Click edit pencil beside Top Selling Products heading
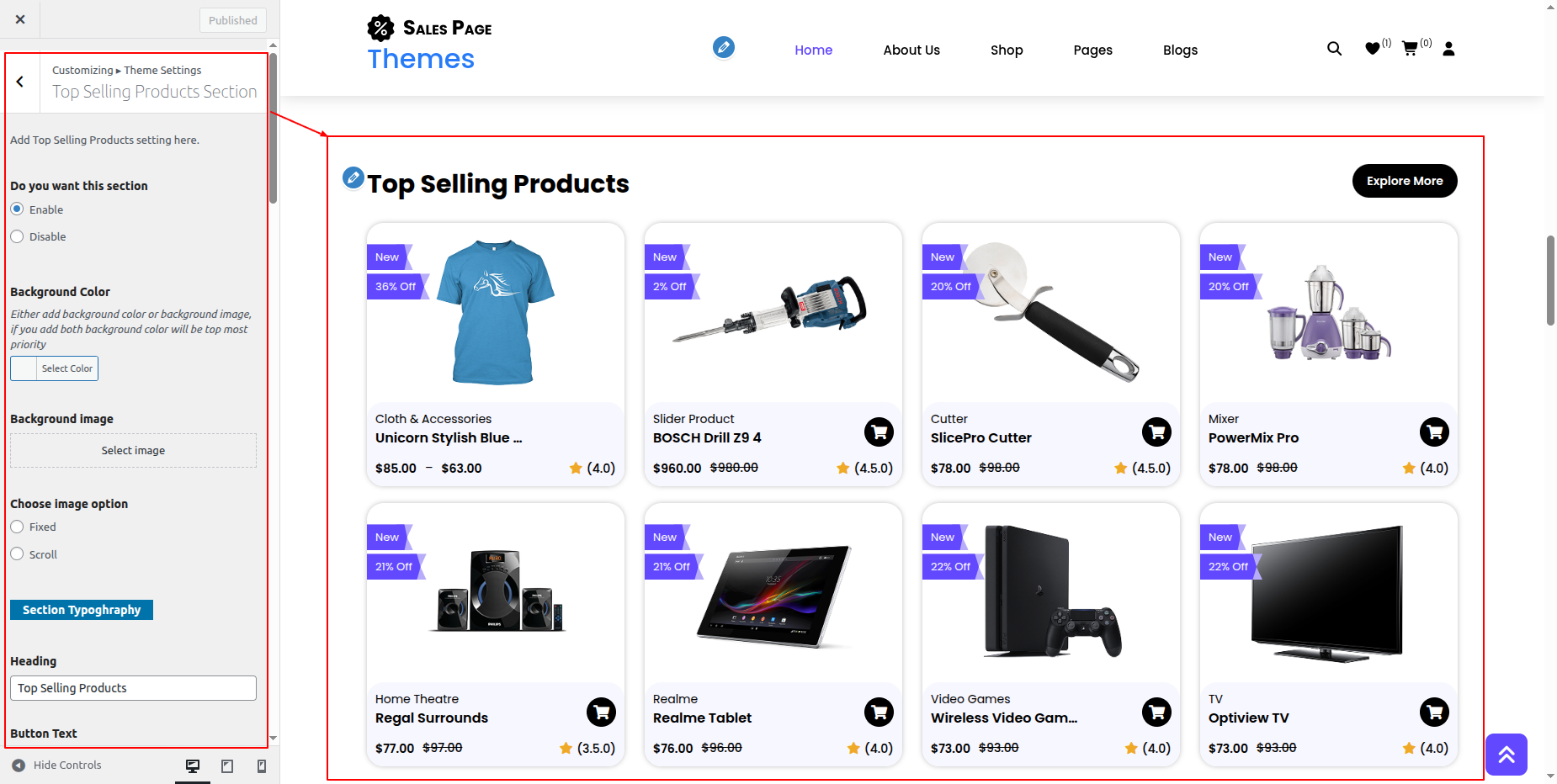The image size is (1557, 784). [353, 177]
